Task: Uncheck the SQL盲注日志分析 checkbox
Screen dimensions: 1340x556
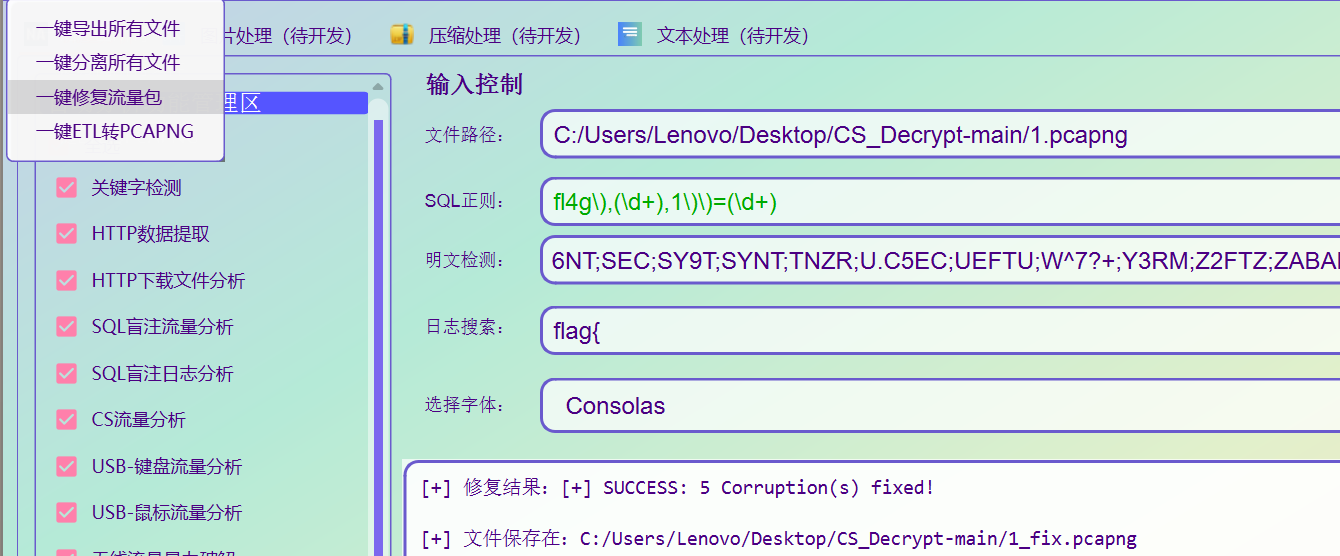Action: 67,373
